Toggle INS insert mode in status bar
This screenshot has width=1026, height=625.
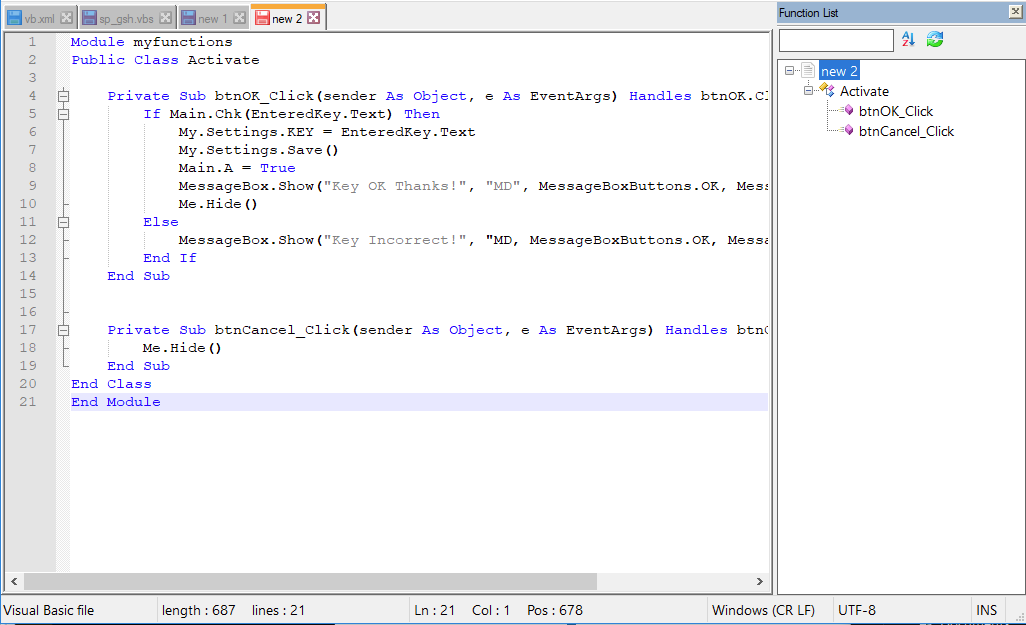986,610
